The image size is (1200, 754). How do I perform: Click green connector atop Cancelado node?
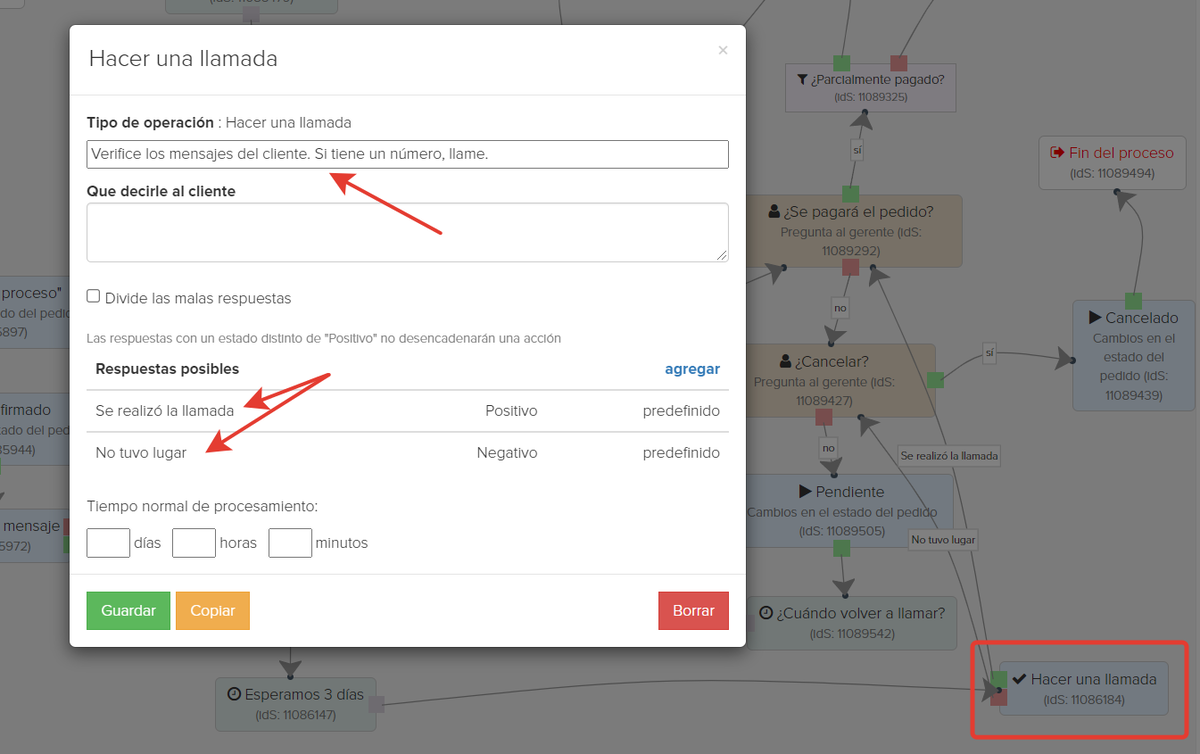(1133, 301)
